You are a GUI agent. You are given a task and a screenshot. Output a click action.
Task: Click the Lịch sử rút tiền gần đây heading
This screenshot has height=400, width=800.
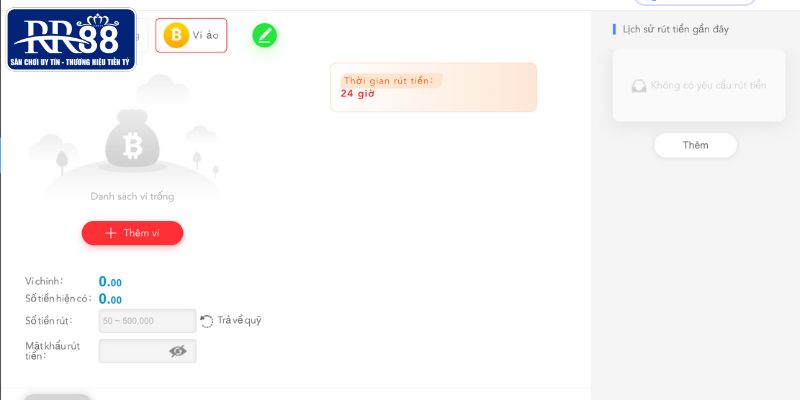pos(676,29)
